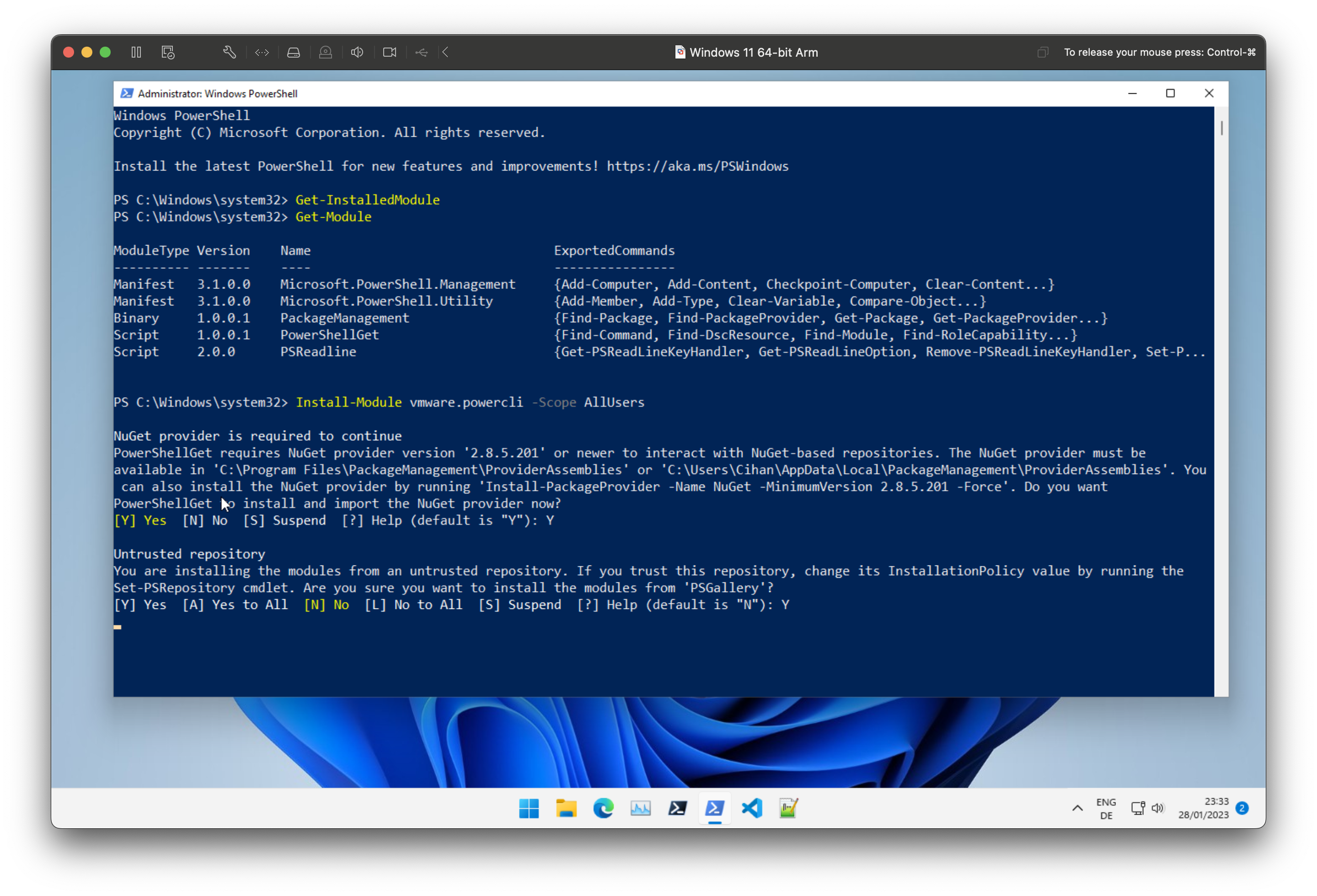
Task: Click the volume tray icon
Action: click(1158, 808)
